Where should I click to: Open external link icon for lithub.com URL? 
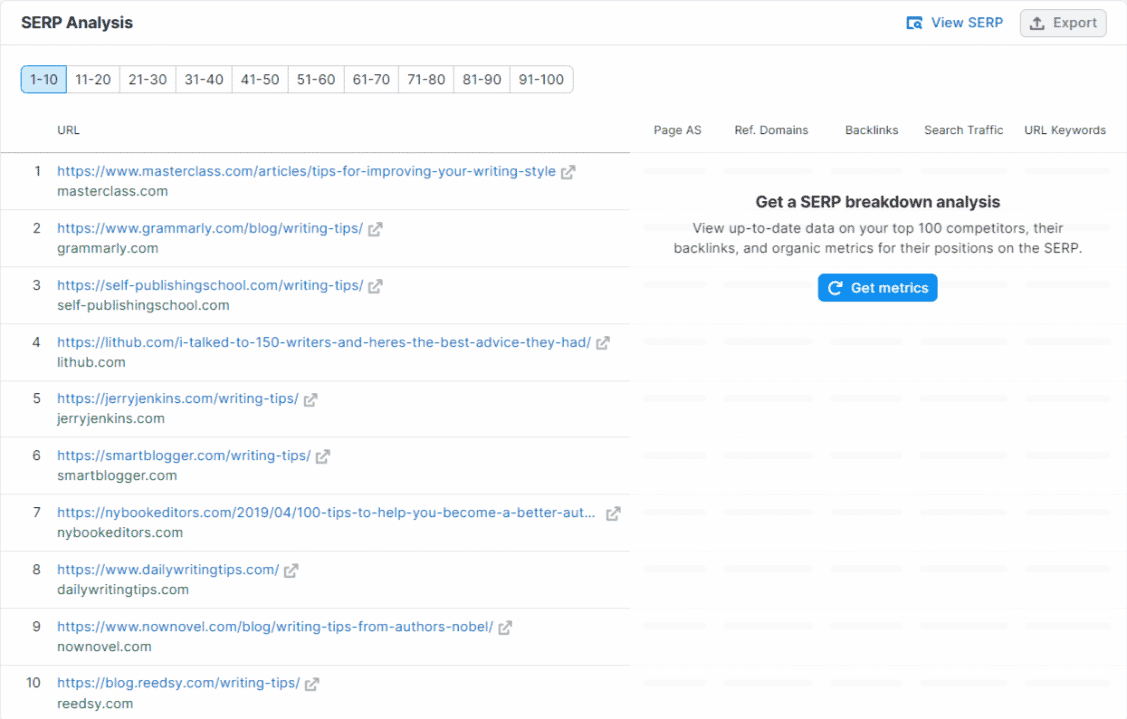click(603, 343)
